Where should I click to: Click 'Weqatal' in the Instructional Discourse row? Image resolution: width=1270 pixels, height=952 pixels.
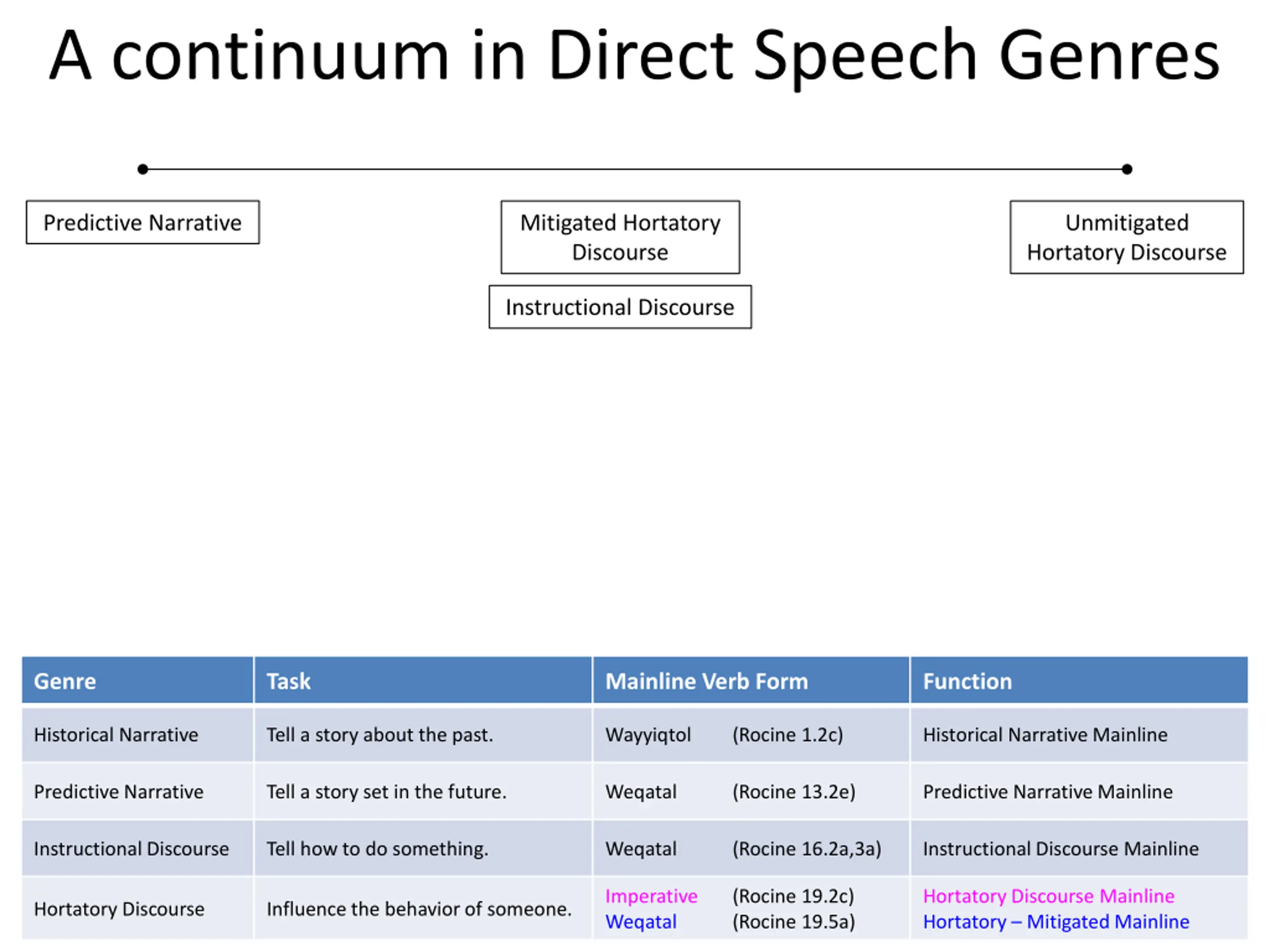(x=641, y=849)
